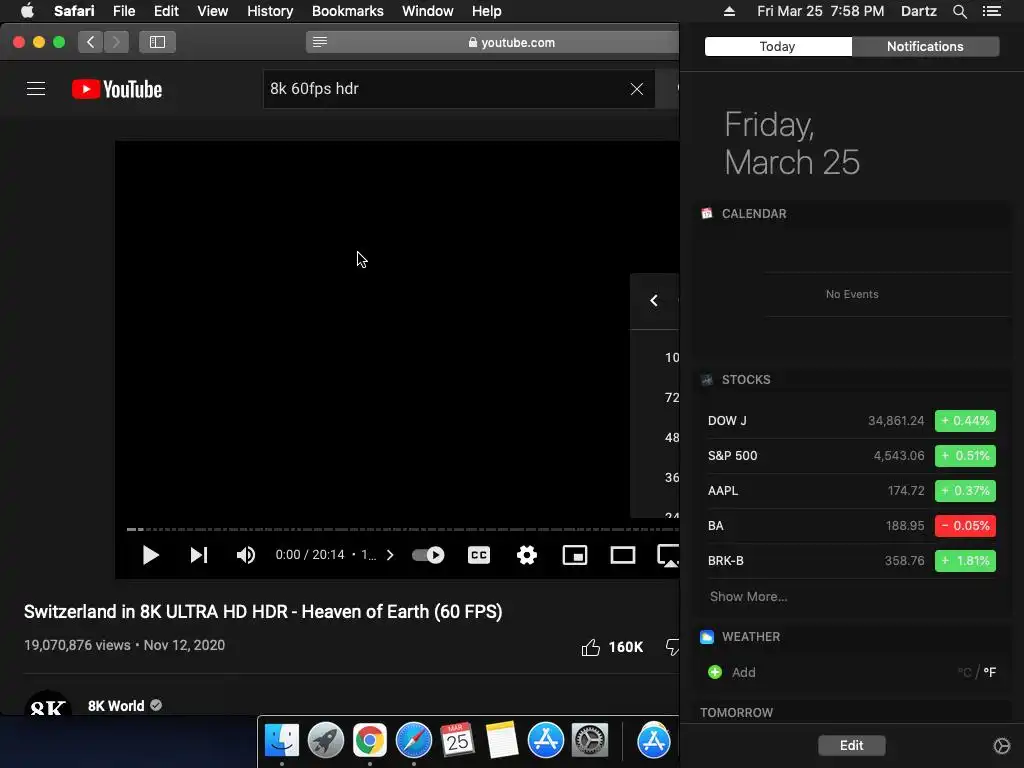Switch weather units to °F
The image size is (1024, 768).
click(989, 672)
